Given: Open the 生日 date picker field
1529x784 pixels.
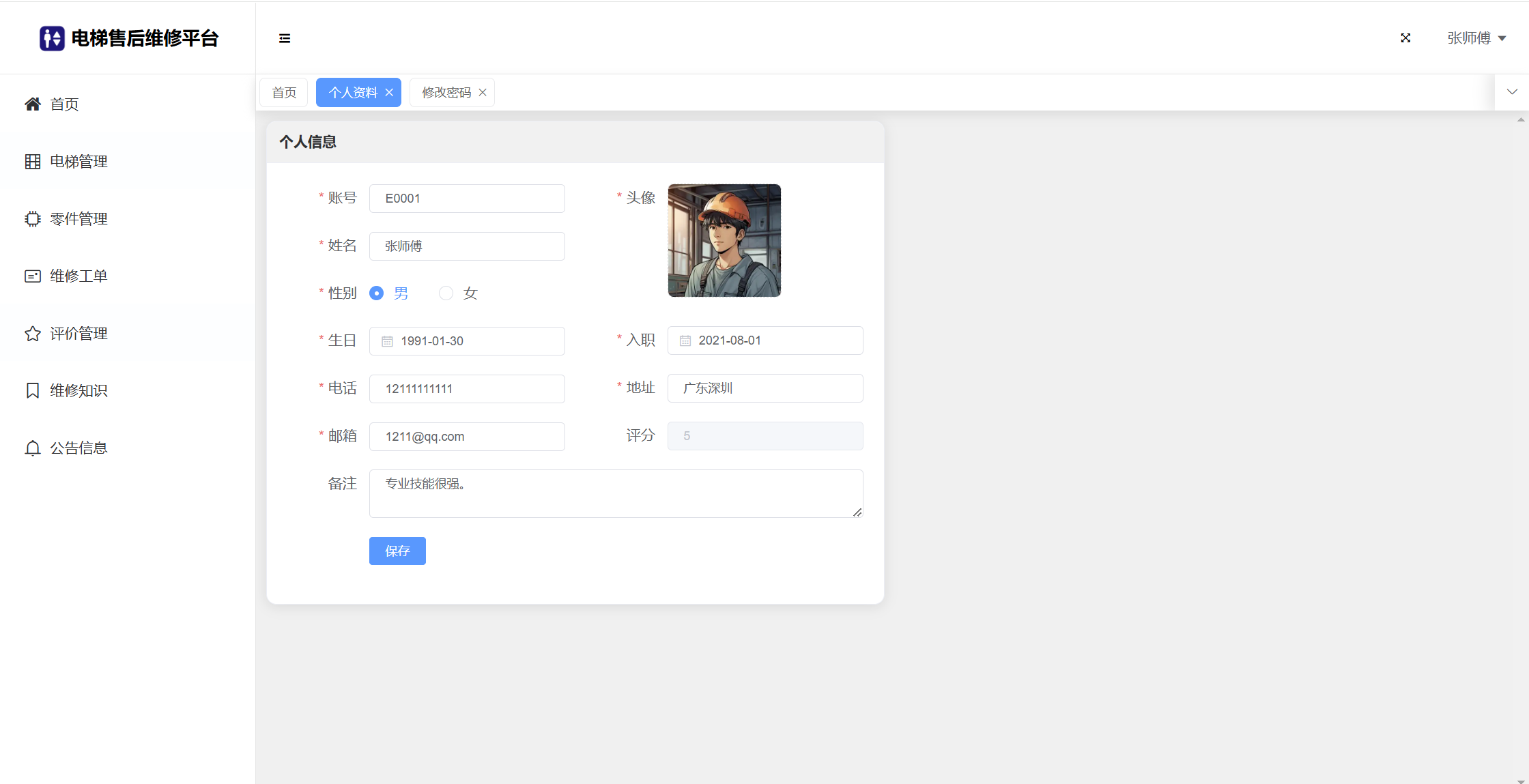Looking at the screenshot, I should point(467,341).
